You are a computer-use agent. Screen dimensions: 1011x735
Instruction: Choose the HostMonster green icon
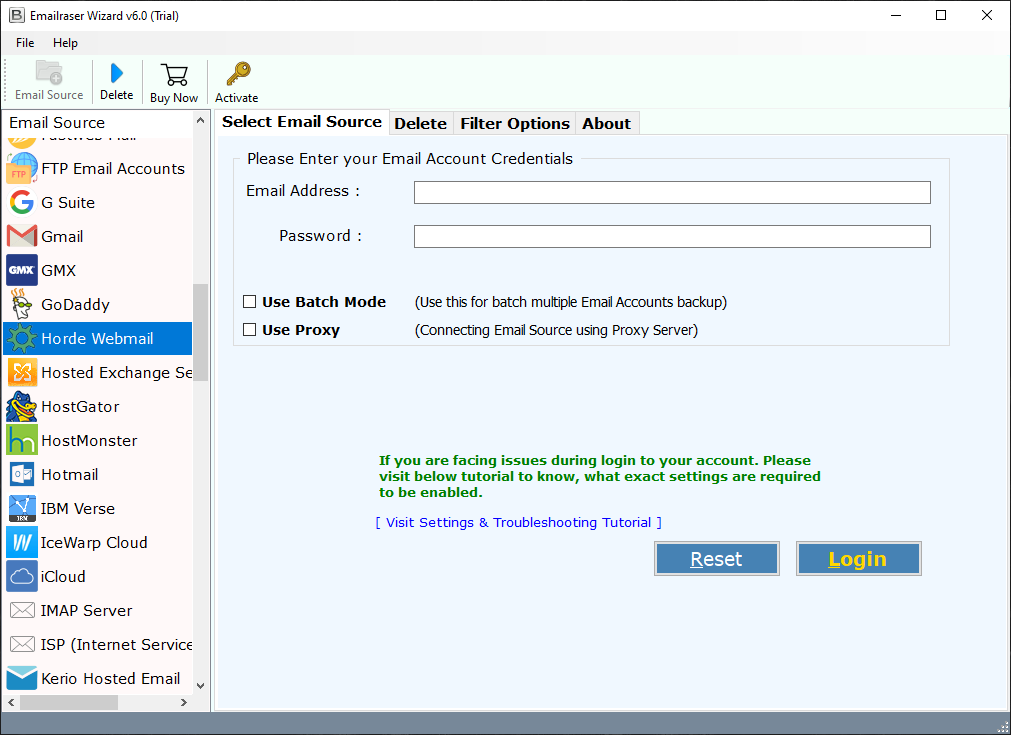pos(21,440)
